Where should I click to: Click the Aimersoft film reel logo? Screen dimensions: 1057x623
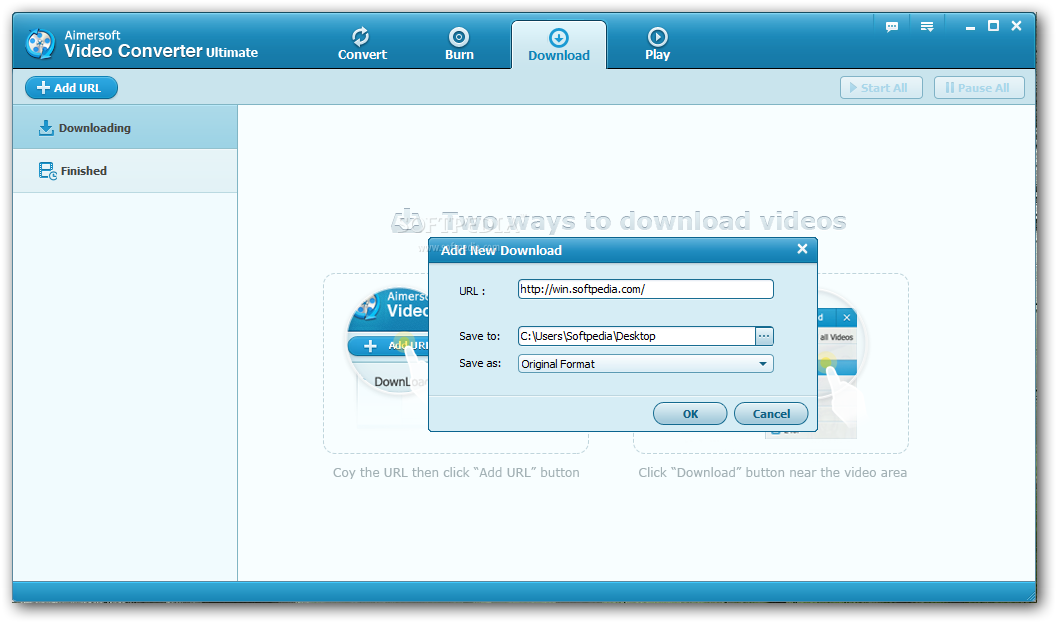click(40, 44)
